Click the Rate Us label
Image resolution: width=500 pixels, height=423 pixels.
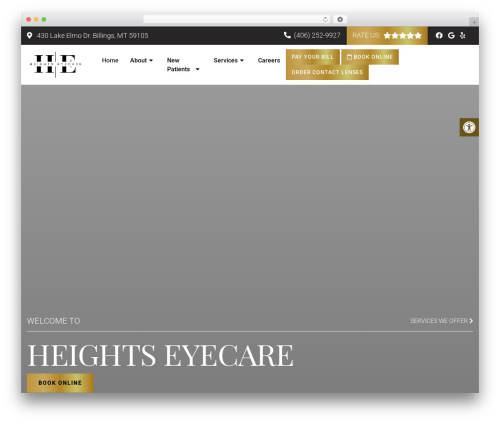(366, 35)
